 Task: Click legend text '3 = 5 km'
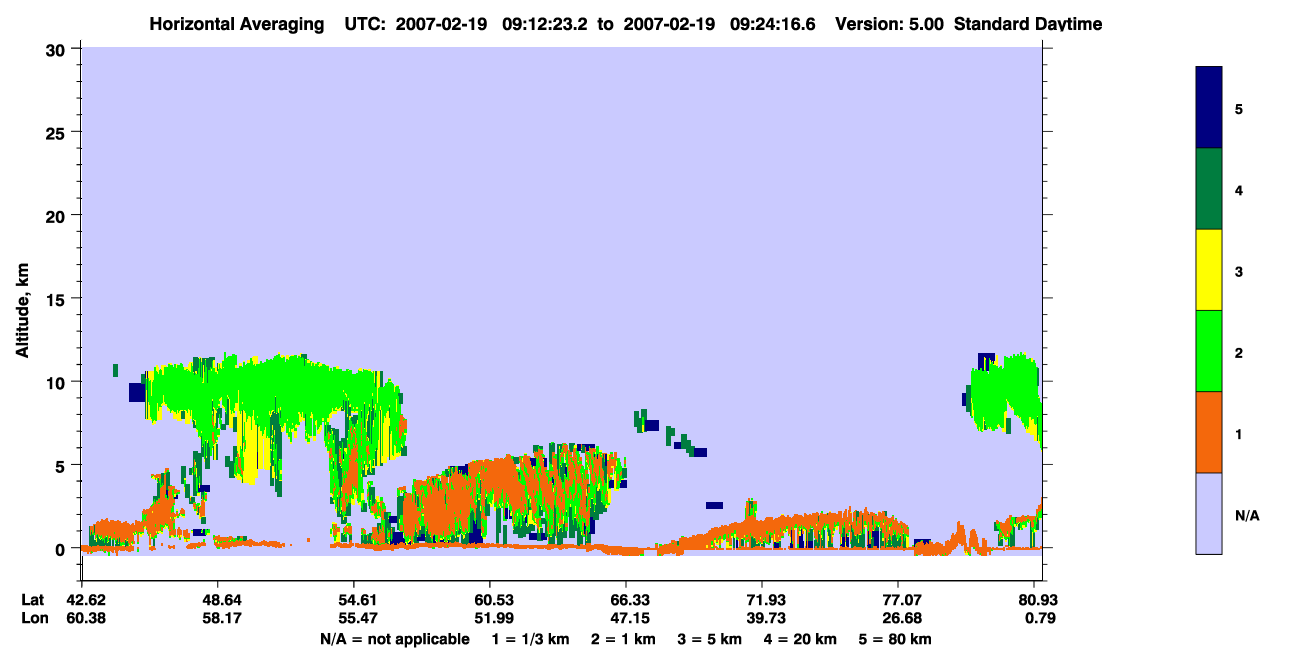[711, 639]
